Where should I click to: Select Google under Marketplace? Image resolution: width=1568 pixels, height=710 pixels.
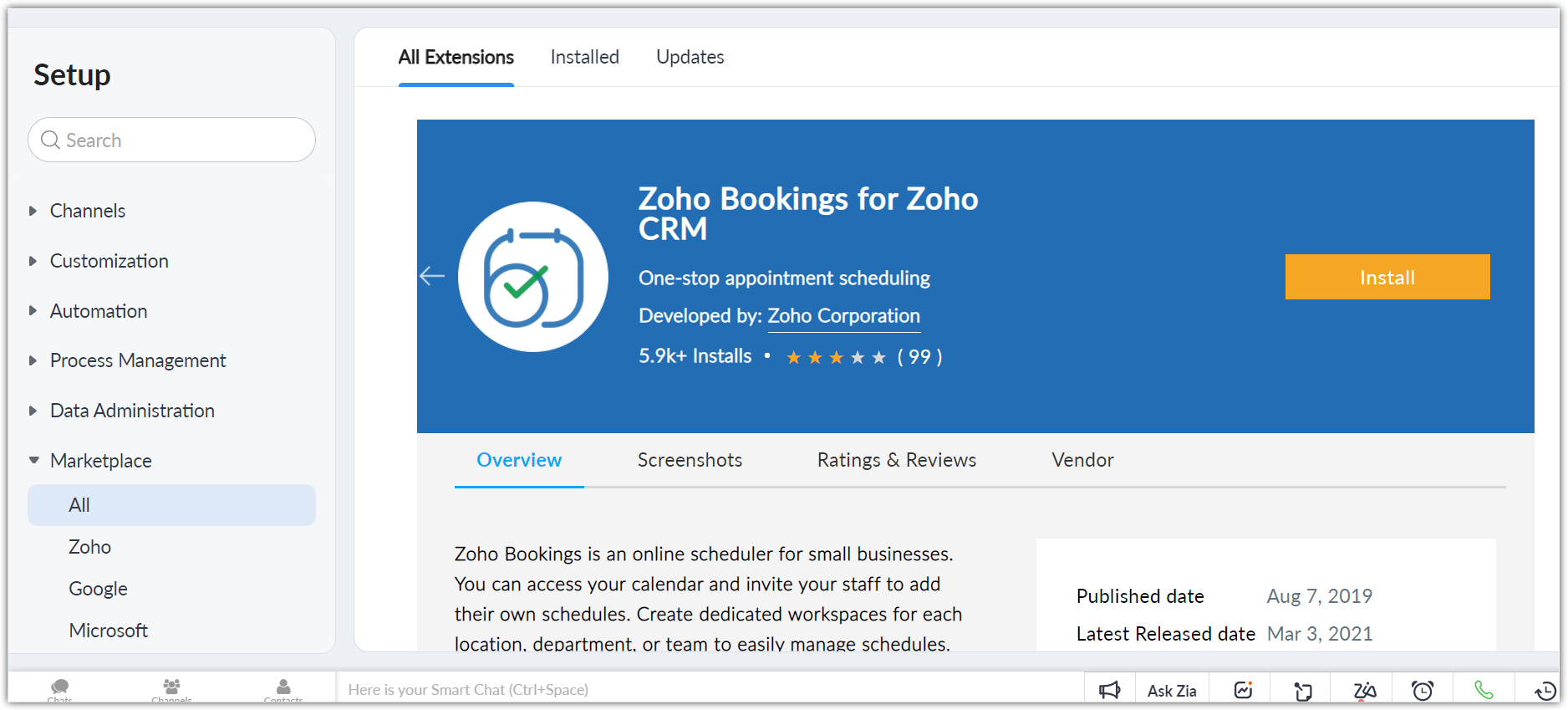[x=98, y=589]
